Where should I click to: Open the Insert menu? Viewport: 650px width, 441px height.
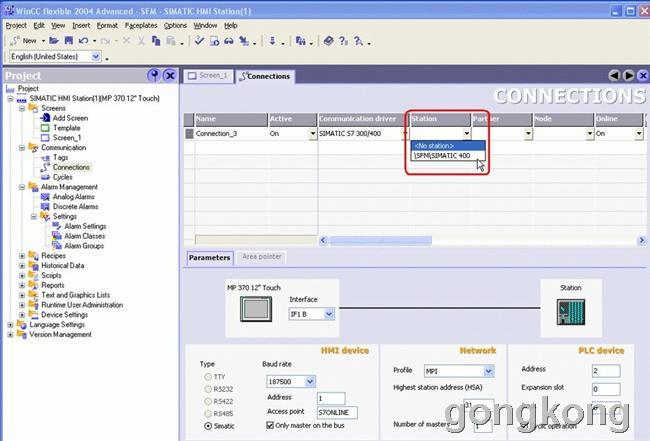pyautogui.click(x=81, y=26)
